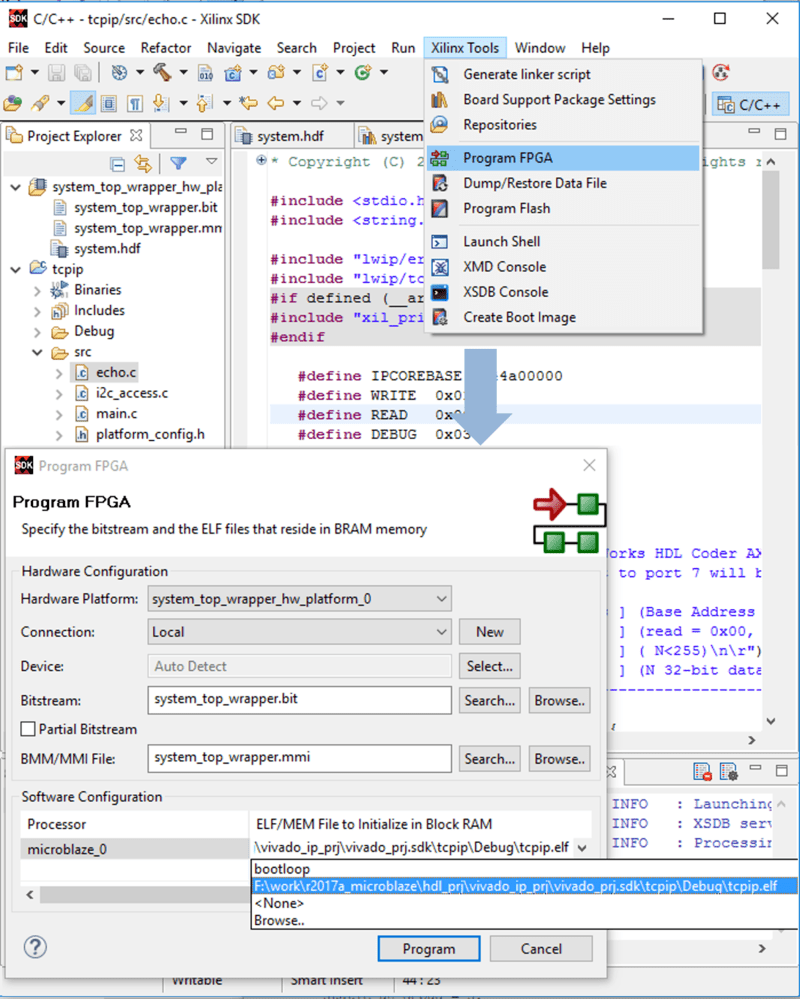Image resolution: width=800 pixels, height=999 pixels.
Task: Open Project Explorer view menu triangle
Action: pyautogui.click(x=211, y=162)
